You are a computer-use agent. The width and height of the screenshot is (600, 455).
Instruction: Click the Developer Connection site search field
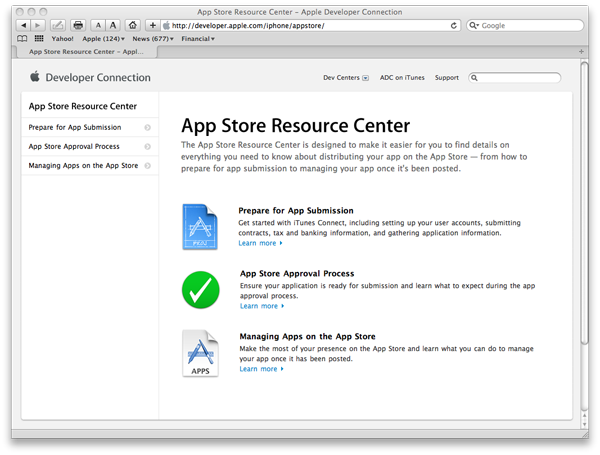[515, 78]
